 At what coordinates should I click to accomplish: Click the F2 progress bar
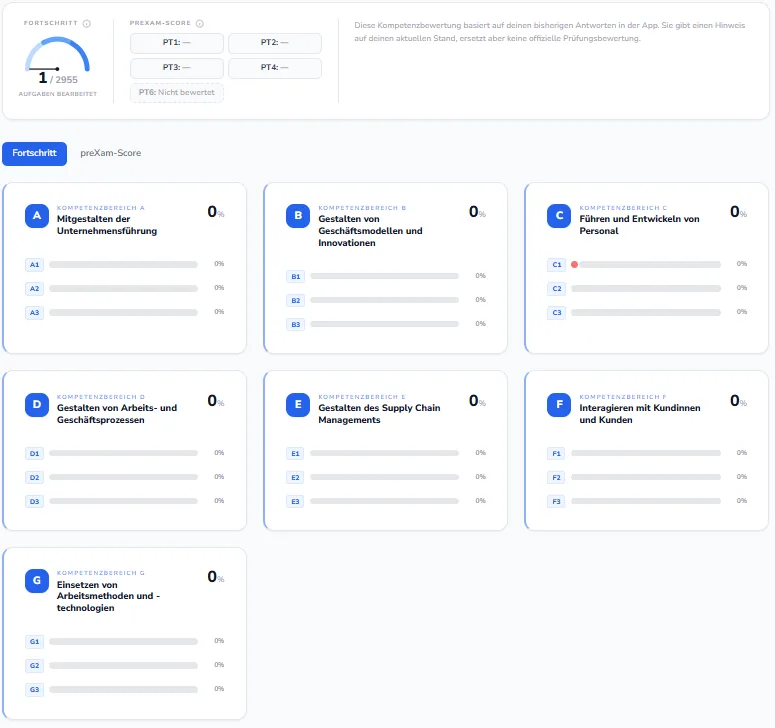coord(646,477)
